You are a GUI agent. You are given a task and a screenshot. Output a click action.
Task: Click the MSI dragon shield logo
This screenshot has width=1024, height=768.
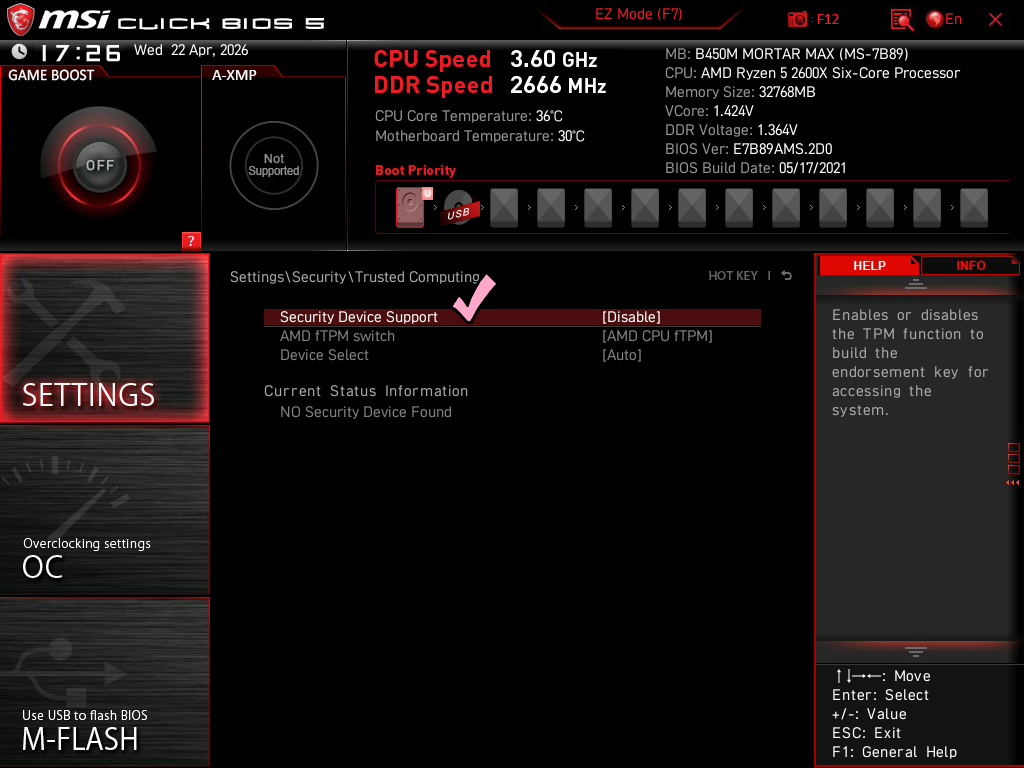pyautogui.click(x=20, y=20)
